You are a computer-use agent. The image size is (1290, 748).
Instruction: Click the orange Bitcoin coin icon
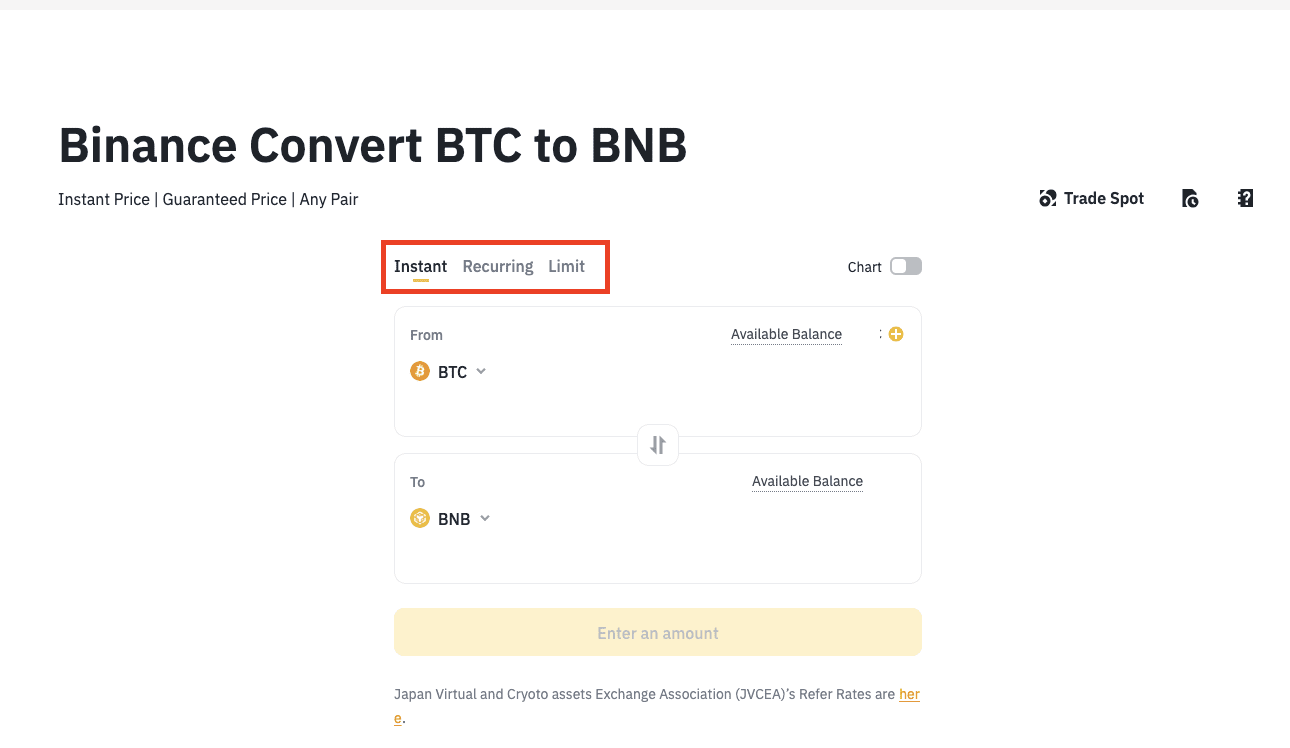point(420,372)
